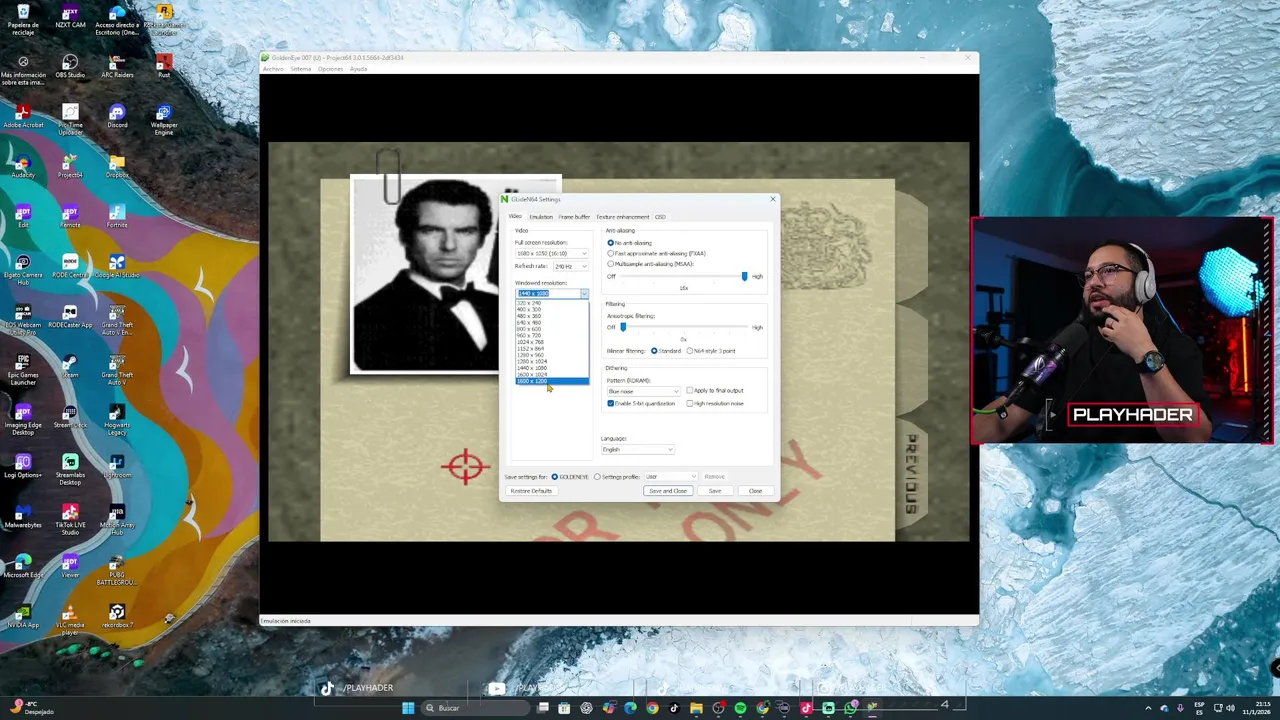Click the Anisotropic filtering slider handle
This screenshot has width=1280, height=720.
click(x=623, y=327)
